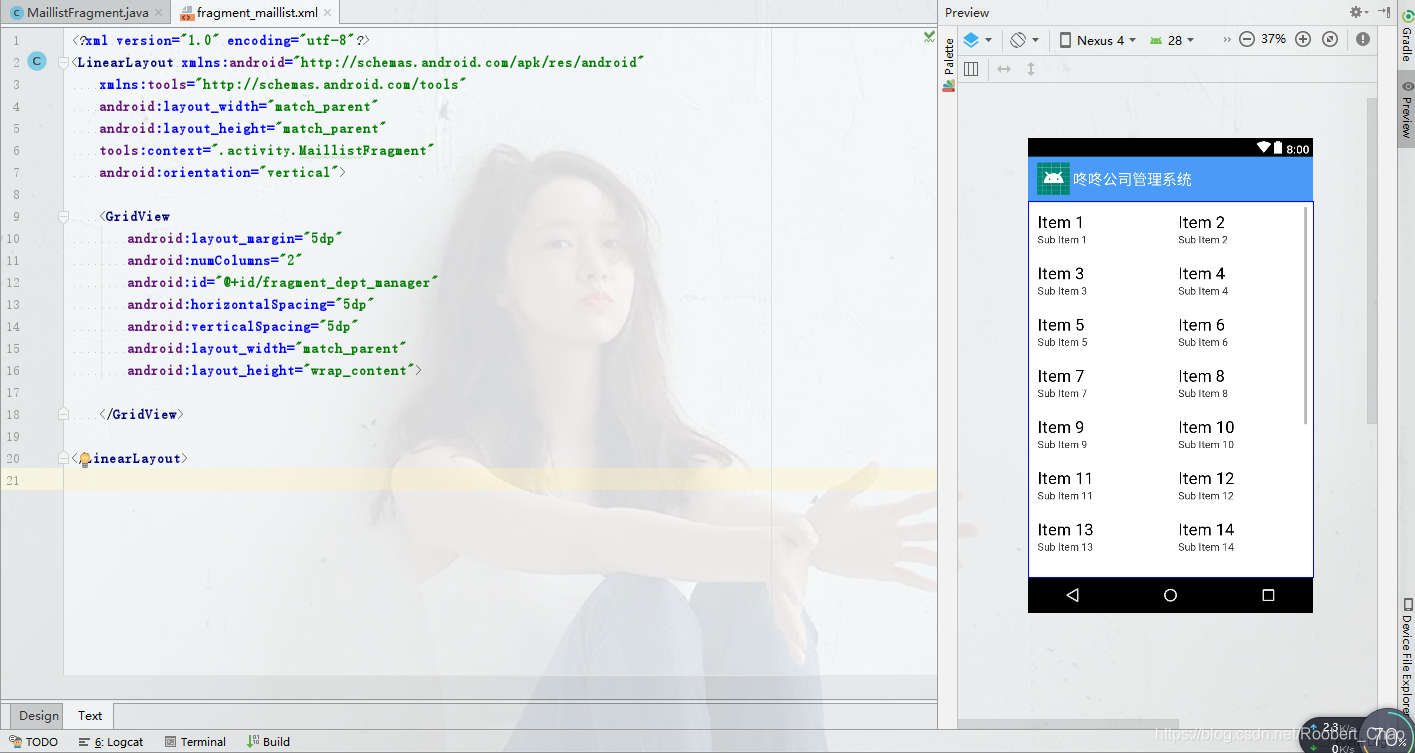Open Device File Explorer side tab
This screenshot has height=753, width=1415.
click(1406, 657)
